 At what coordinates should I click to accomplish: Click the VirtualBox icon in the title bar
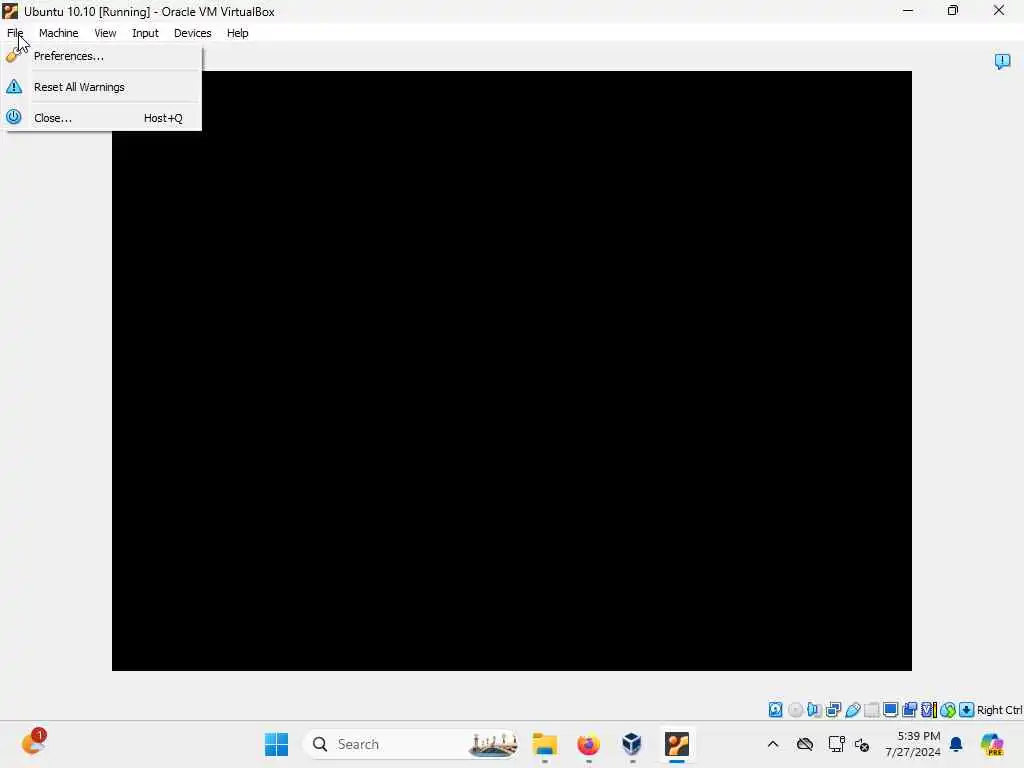(x=10, y=11)
